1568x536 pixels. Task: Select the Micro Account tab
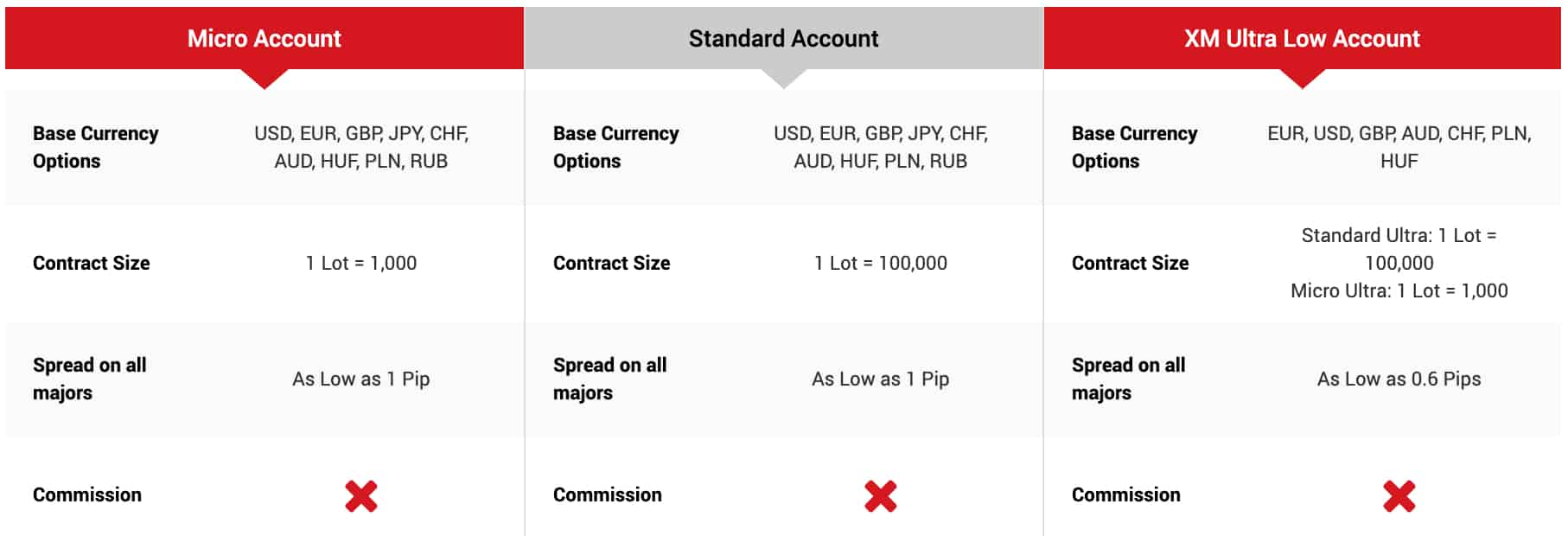point(265,38)
